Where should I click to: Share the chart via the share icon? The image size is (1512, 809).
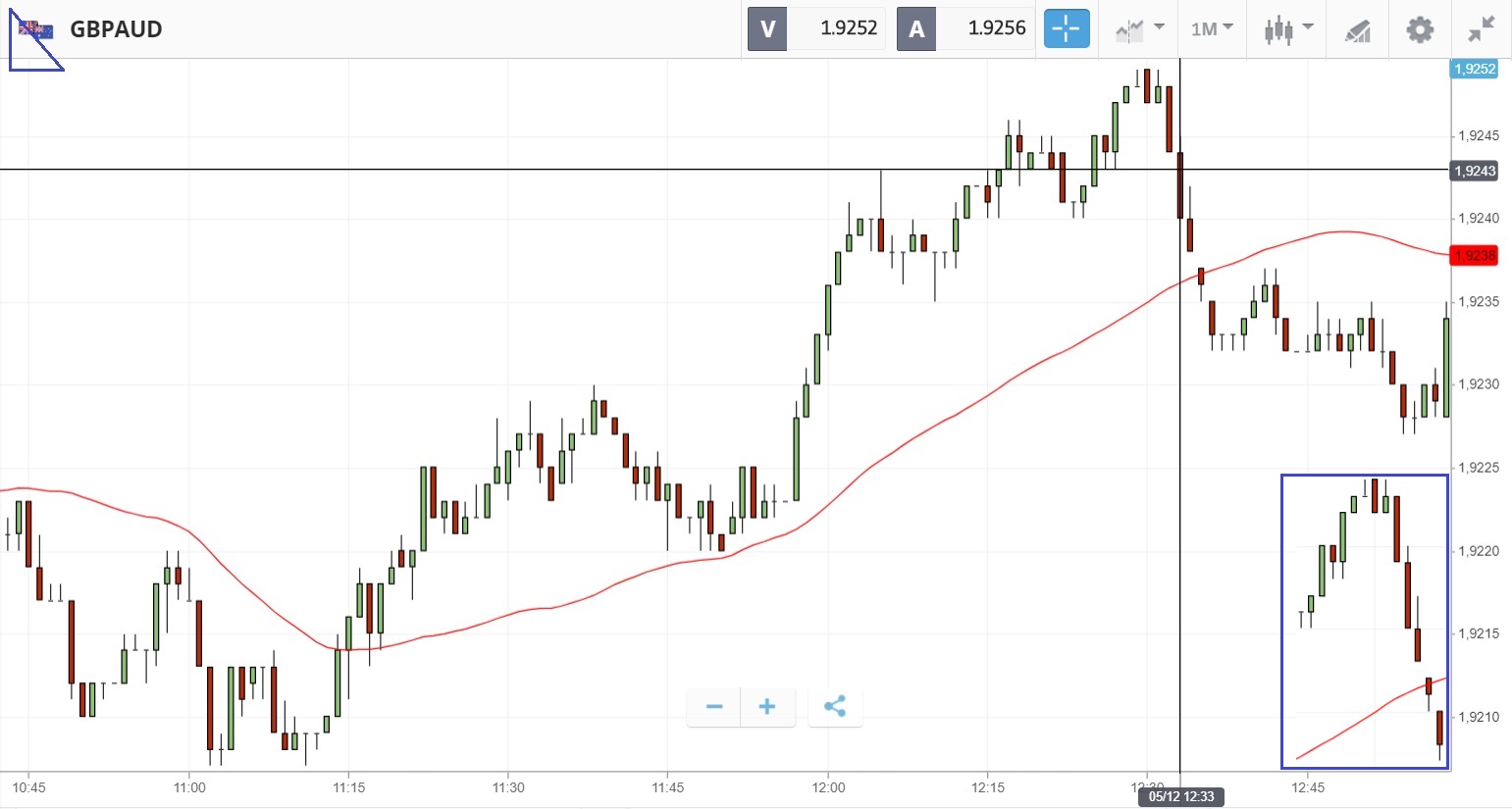pyautogui.click(x=835, y=707)
